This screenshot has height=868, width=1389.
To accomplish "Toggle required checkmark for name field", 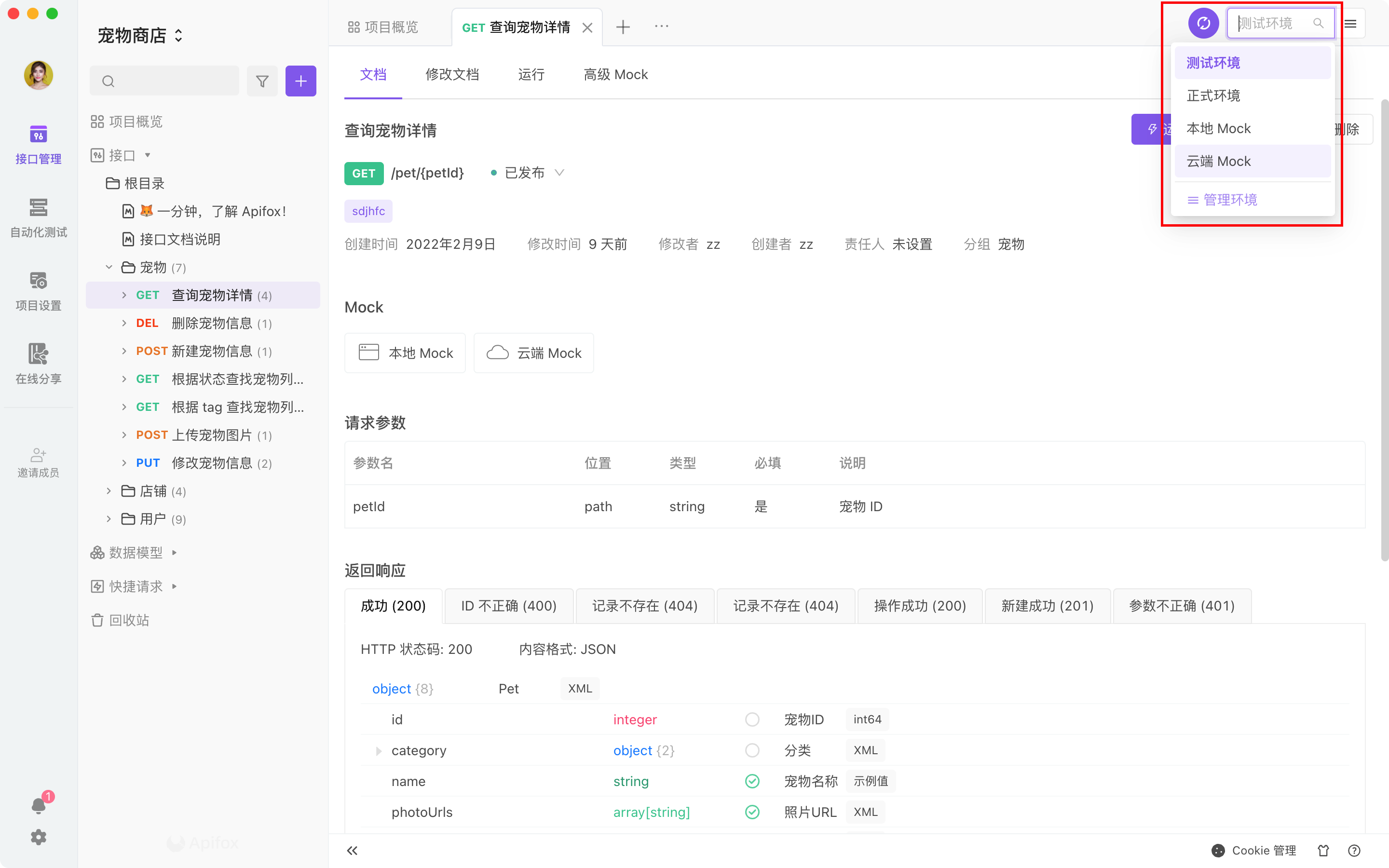I will (752, 781).
